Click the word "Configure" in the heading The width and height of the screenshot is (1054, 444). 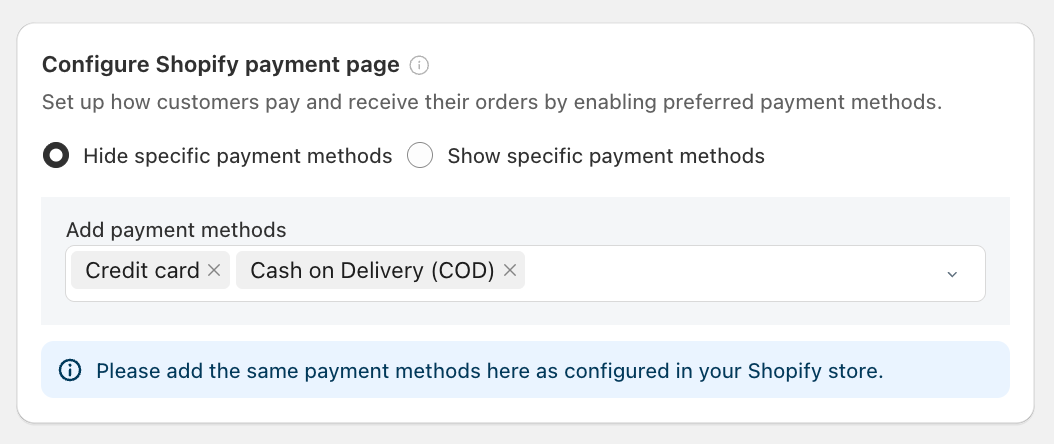(x=96, y=65)
